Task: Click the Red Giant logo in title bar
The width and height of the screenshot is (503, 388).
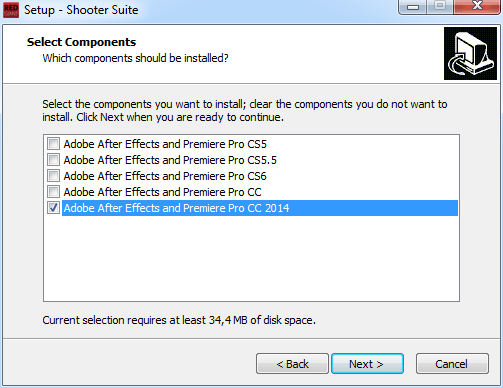Action: pyautogui.click(x=11, y=10)
